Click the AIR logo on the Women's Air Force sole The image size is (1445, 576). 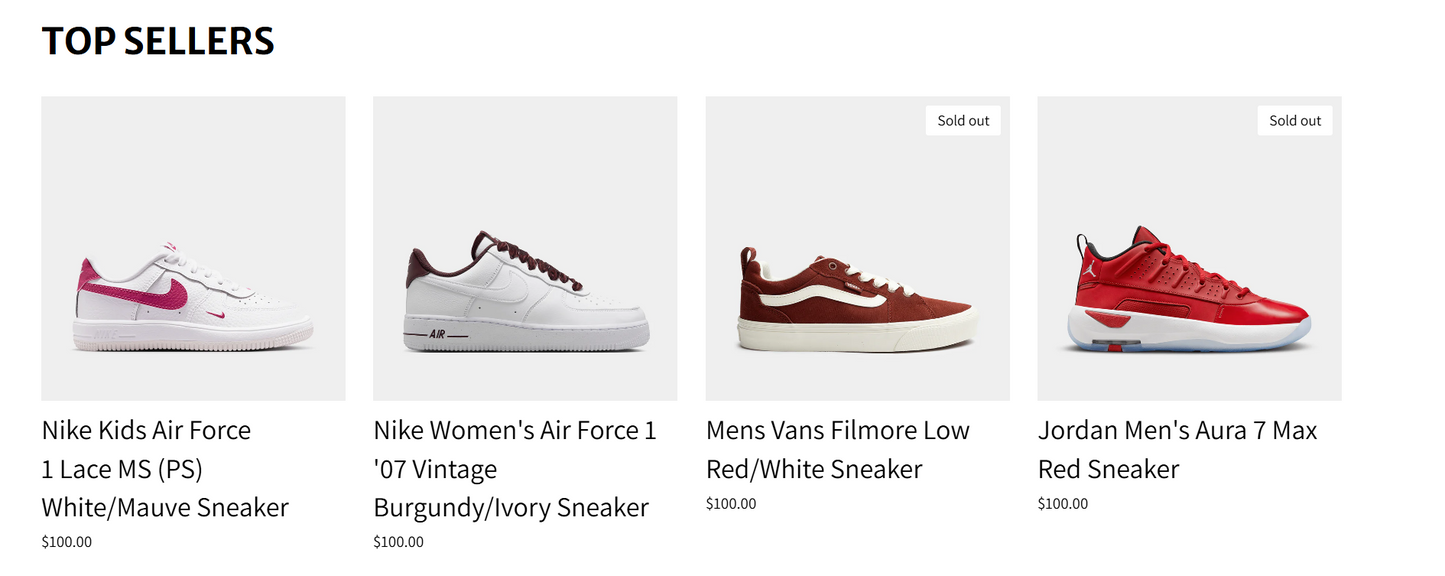point(437,334)
